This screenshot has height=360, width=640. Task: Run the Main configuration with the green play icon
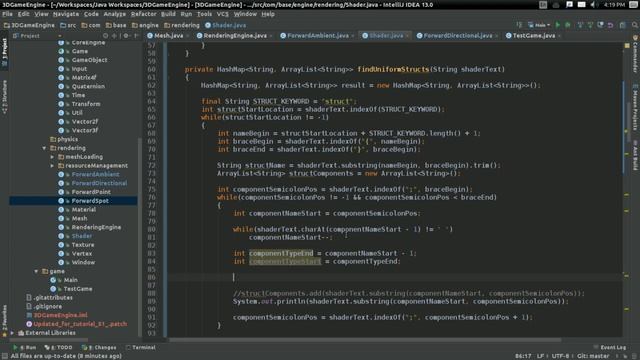558,25
